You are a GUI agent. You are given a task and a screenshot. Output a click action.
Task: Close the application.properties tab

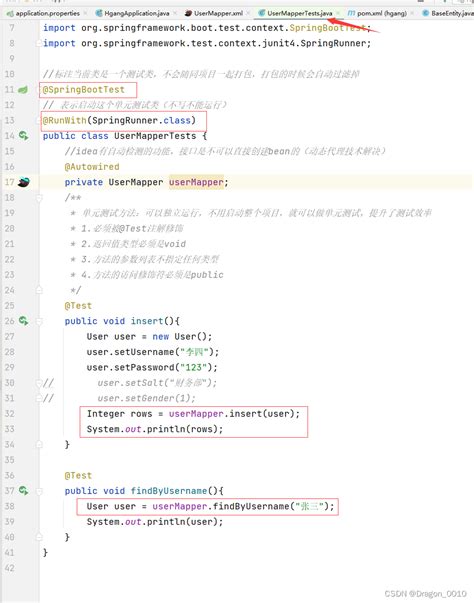85,13
